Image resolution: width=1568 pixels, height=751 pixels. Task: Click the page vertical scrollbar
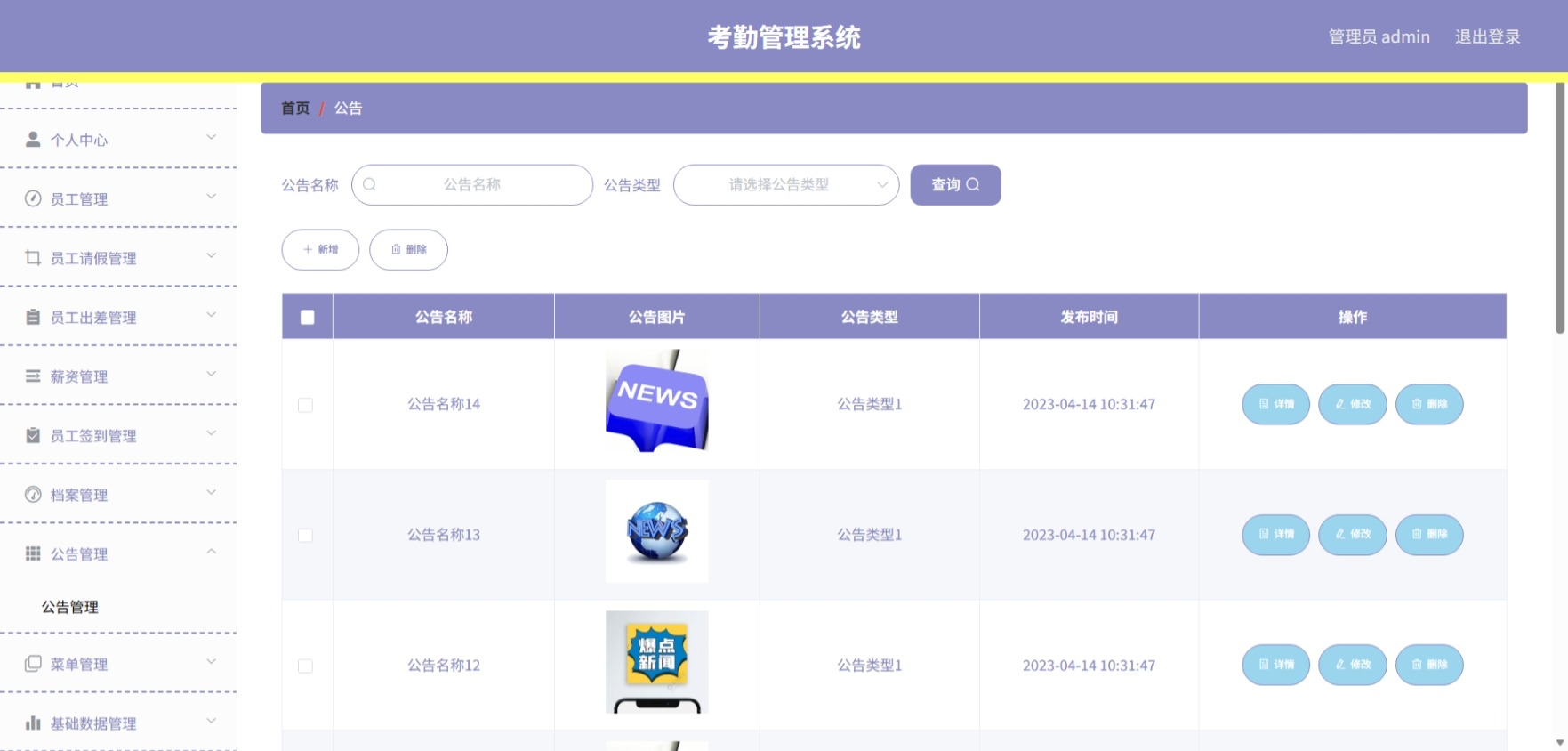1559,209
